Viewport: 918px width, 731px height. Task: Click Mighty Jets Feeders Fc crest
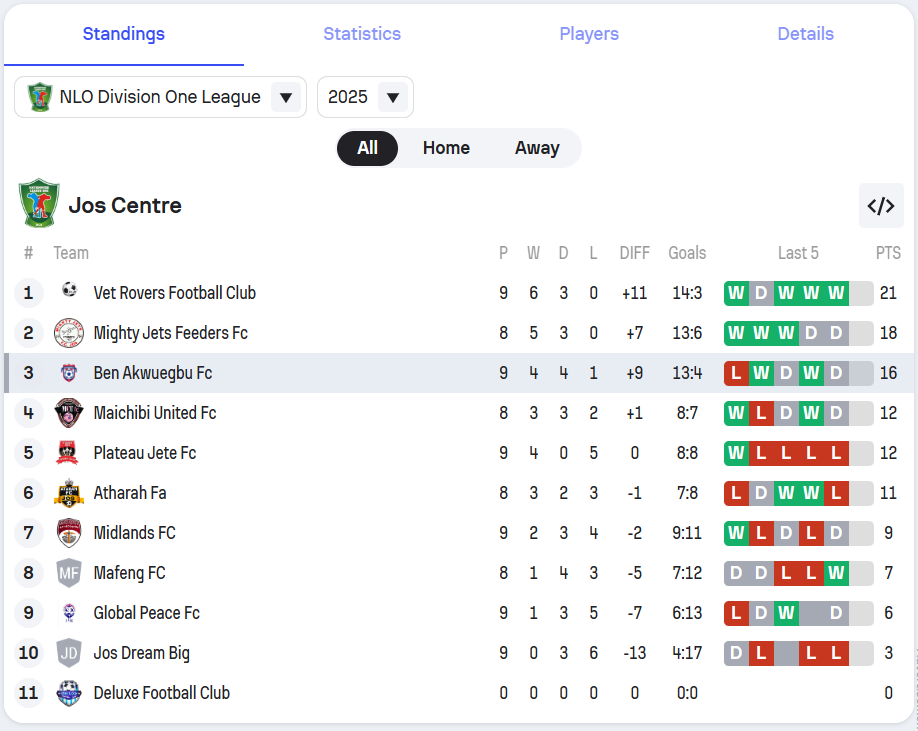click(x=69, y=333)
